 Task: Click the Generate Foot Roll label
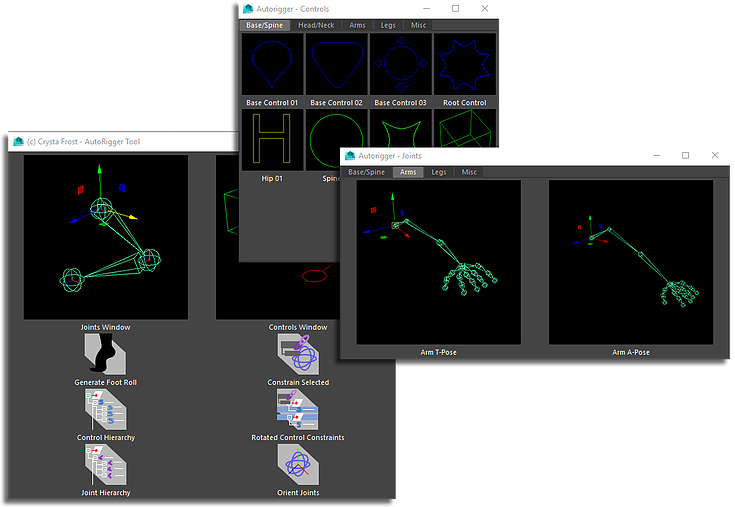[105, 382]
